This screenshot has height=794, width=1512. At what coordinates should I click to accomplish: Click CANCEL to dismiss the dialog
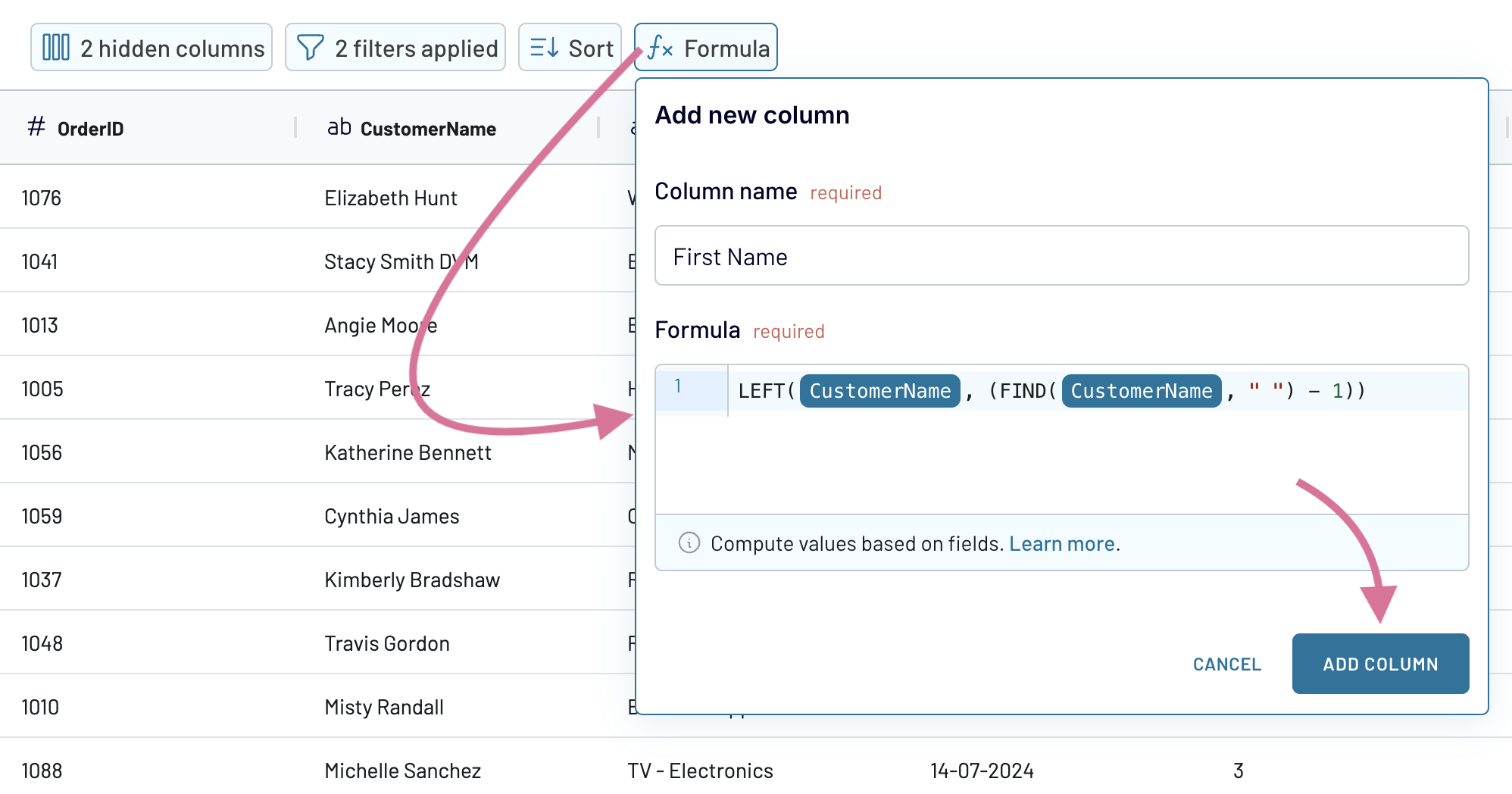point(1226,664)
